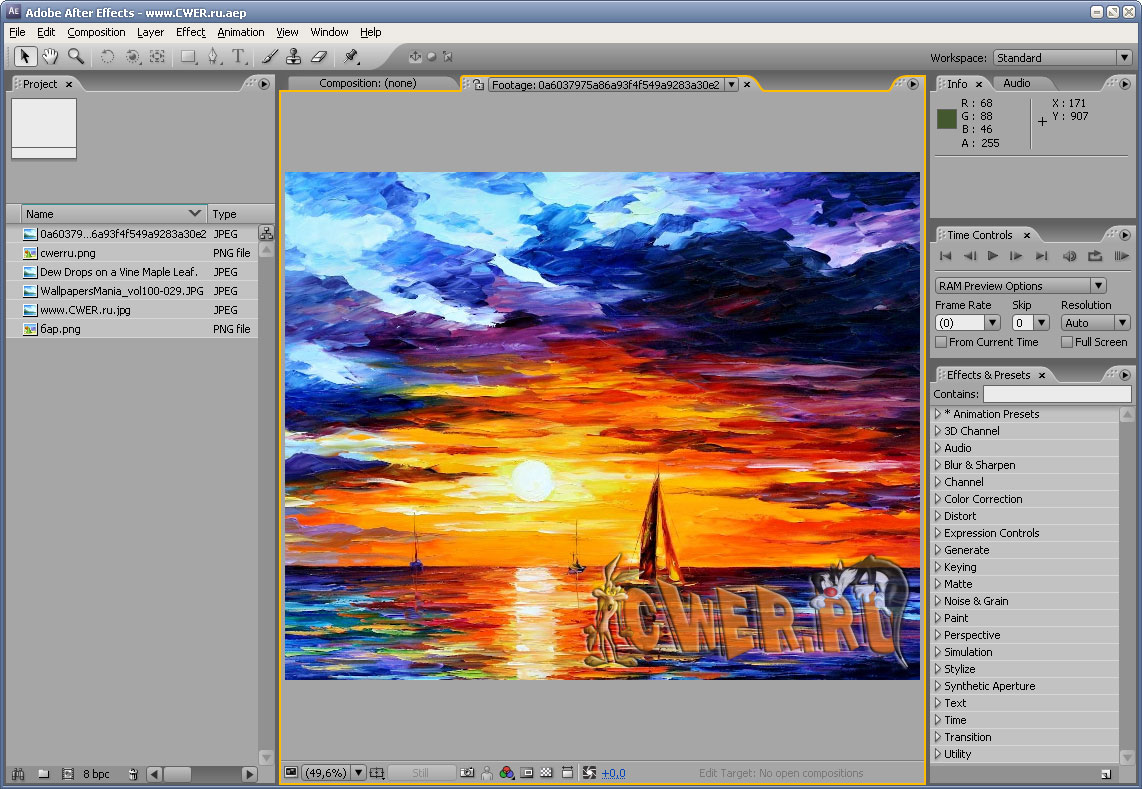Click the +0,0 exposure value link

pos(613,773)
